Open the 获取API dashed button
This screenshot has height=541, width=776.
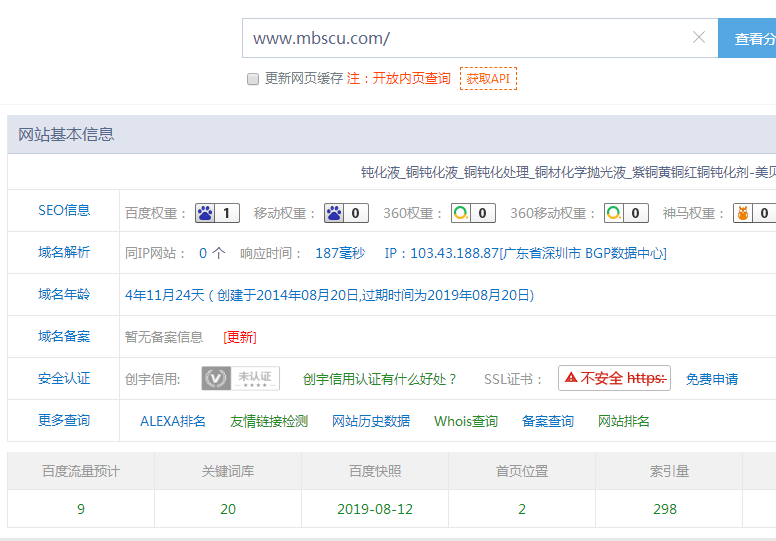pyautogui.click(x=488, y=79)
